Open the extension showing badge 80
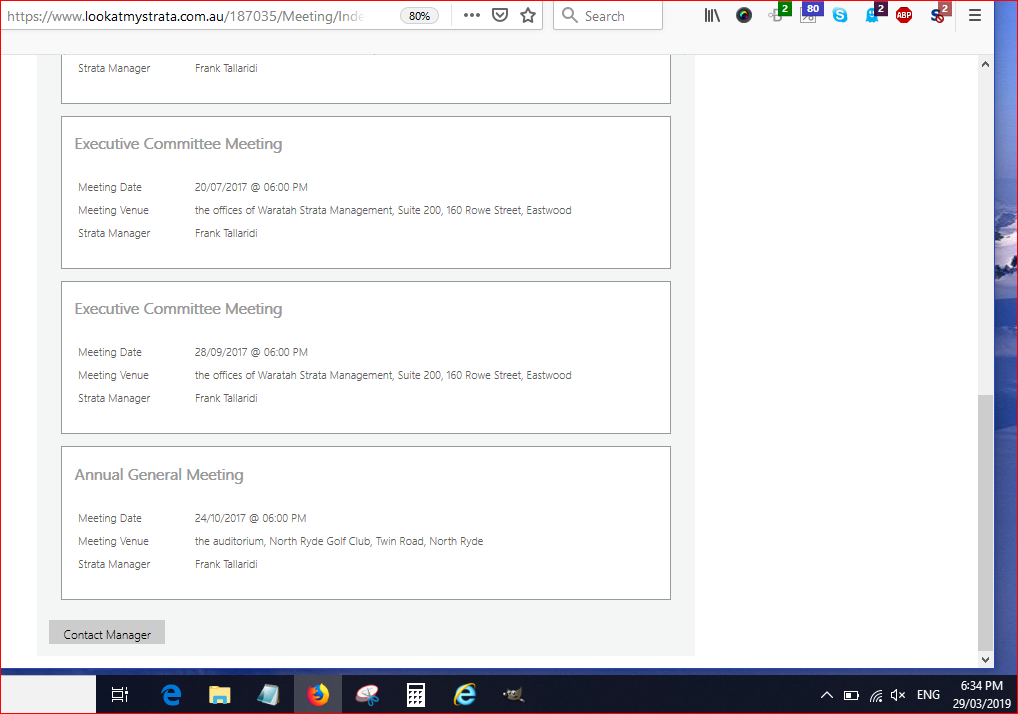The image size is (1018, 714). tap(810, 13)
